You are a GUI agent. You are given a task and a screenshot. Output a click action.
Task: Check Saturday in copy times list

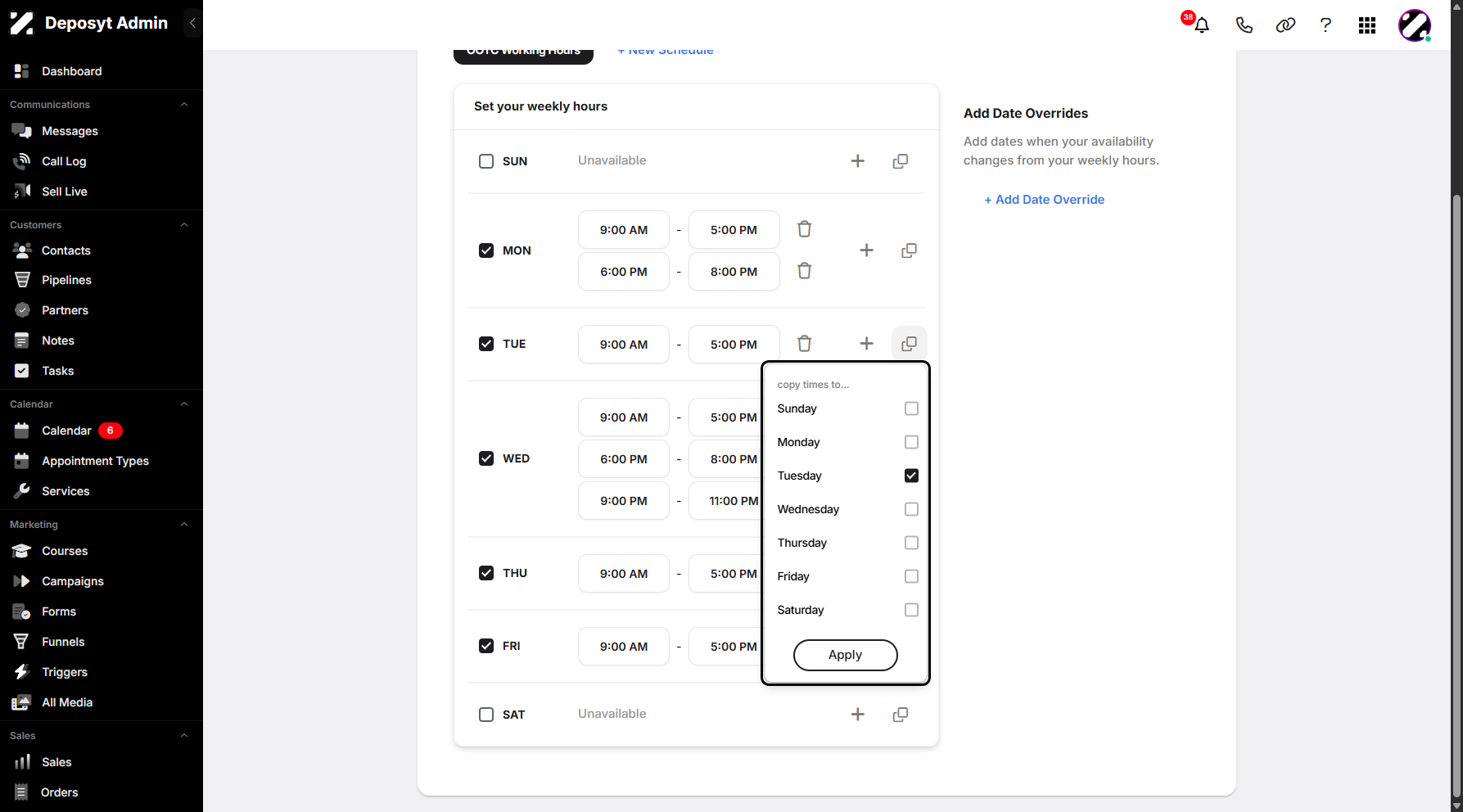[911, 610]
